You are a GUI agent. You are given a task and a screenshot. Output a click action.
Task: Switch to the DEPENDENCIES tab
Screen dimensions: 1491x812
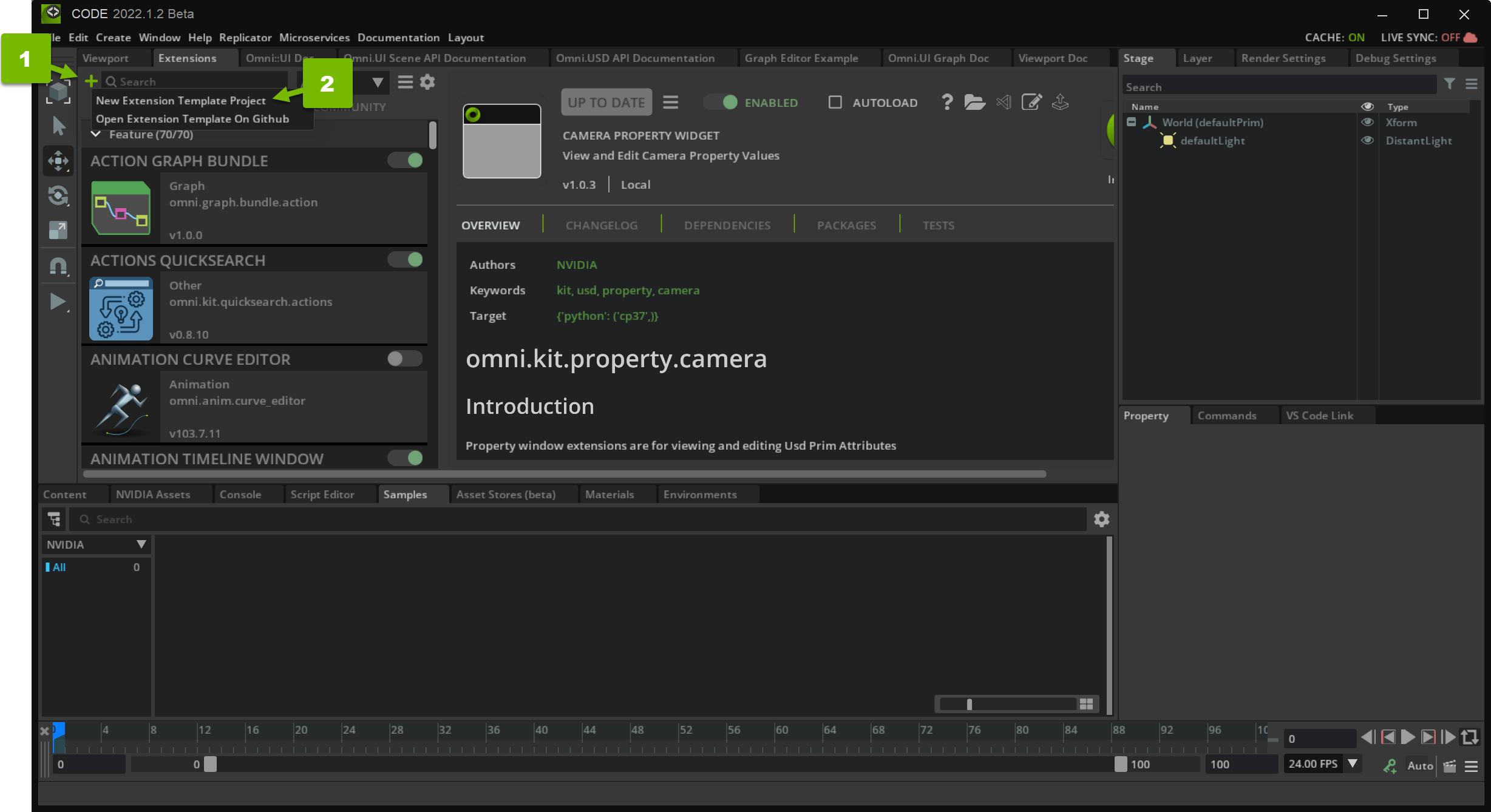727,225
